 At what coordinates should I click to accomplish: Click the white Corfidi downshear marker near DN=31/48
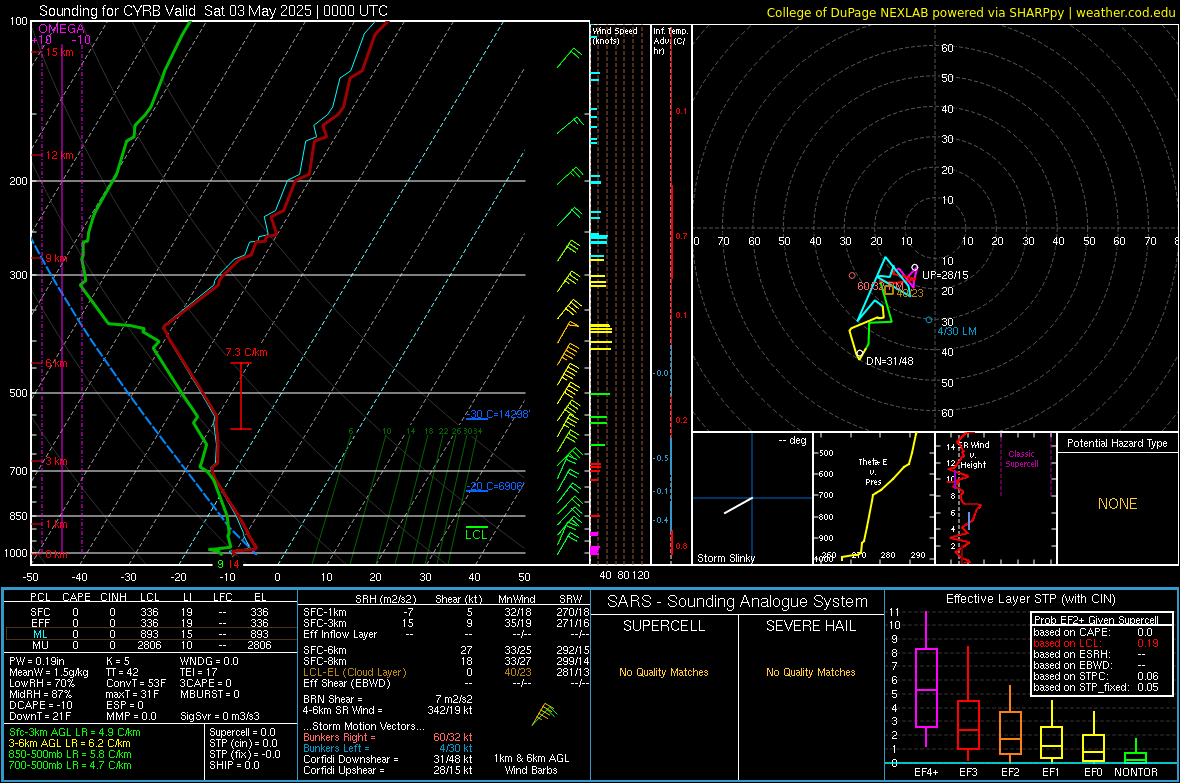click(859, 354)
